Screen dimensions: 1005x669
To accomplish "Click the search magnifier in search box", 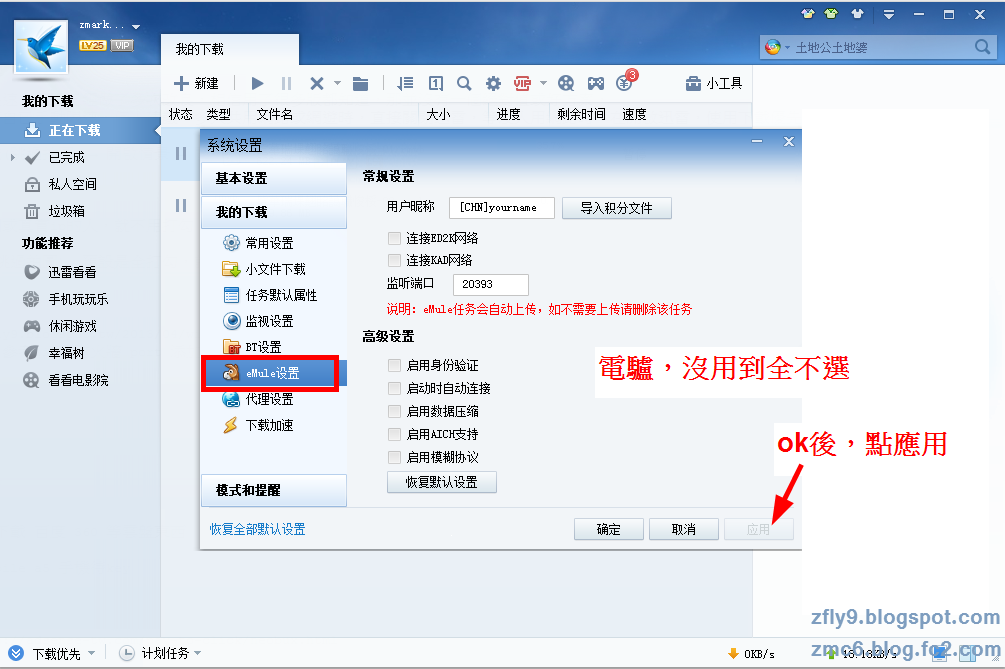I will pos(982,47).
